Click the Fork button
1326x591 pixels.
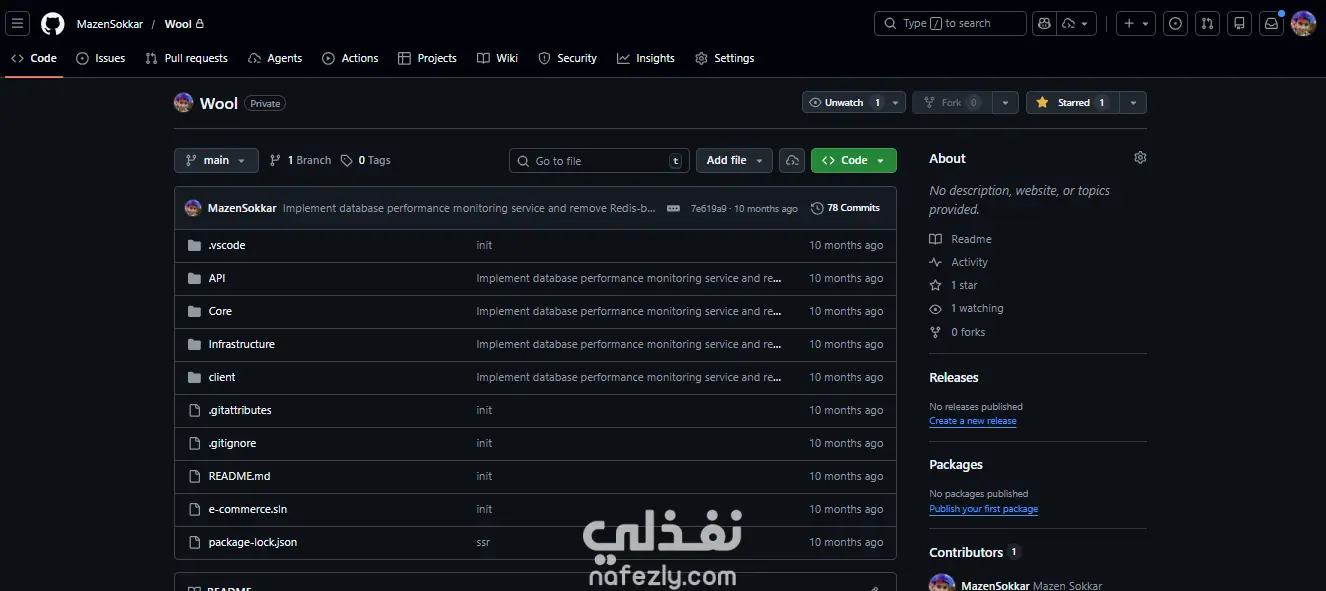[x=953, y=103]
